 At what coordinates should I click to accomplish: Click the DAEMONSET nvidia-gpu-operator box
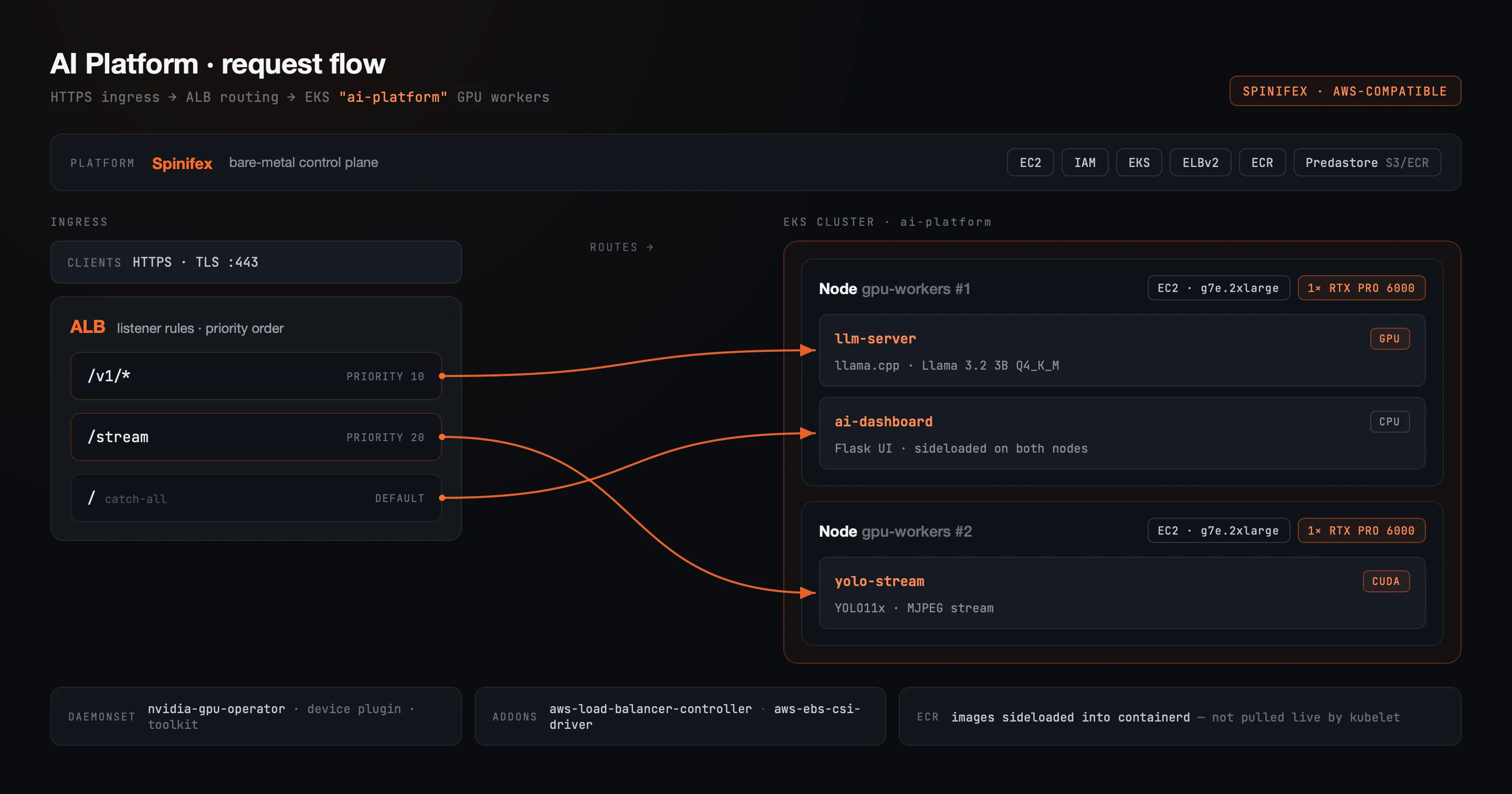coord(256,716)
